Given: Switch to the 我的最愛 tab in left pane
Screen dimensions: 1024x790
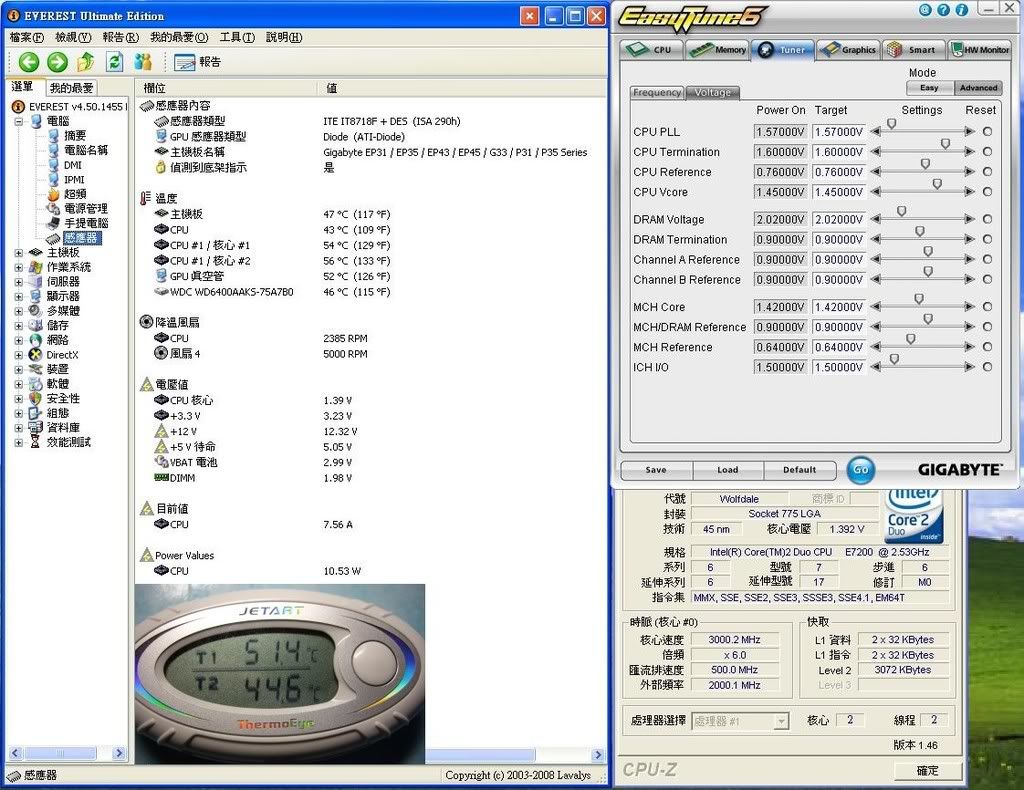Looking at the screenshot, I should (72, 88).
